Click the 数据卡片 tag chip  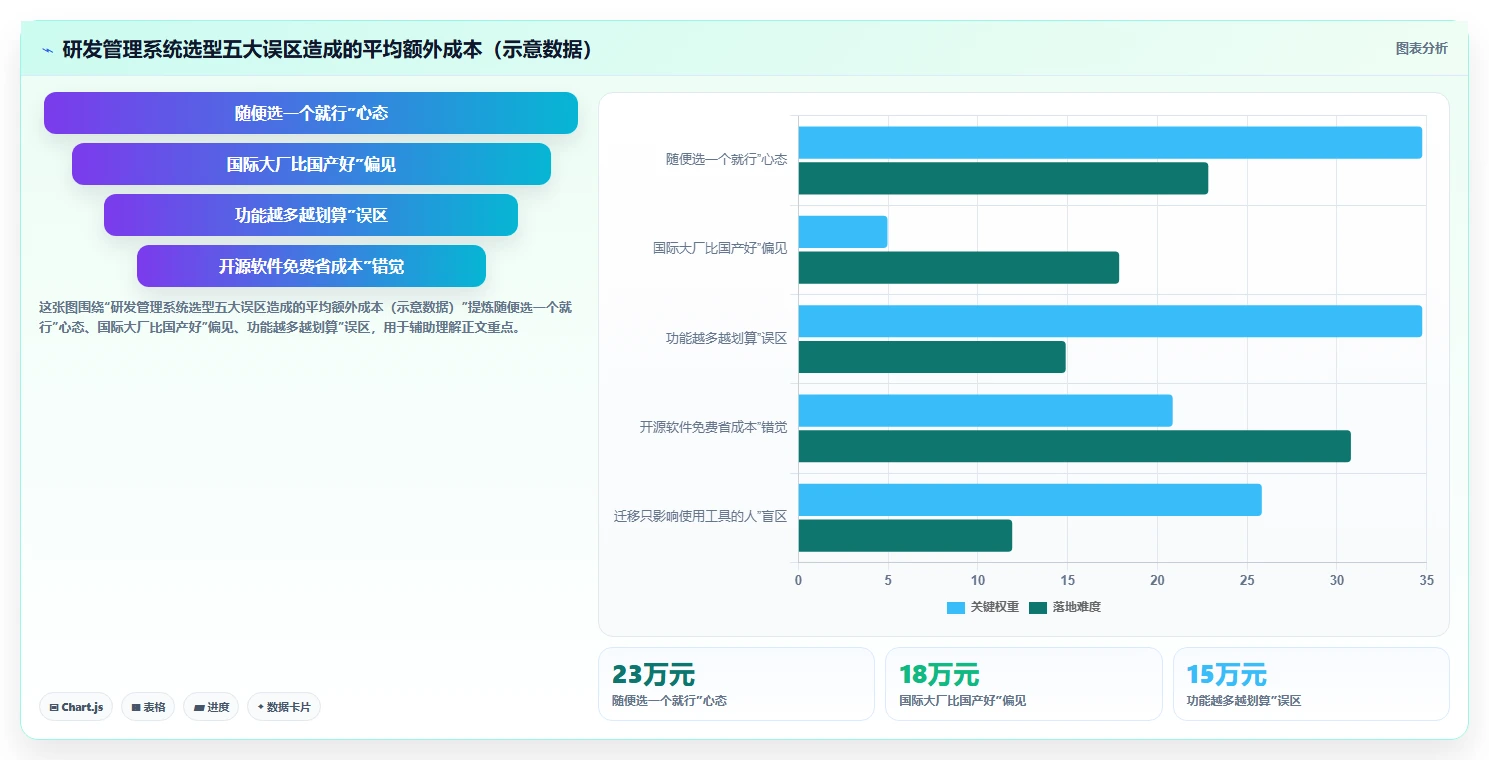coord(284,707)
